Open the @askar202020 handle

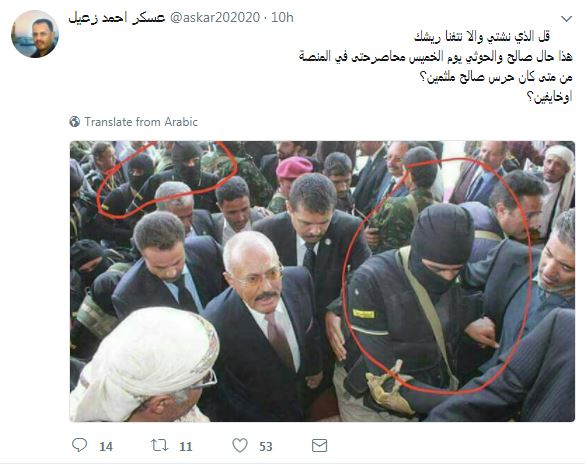coord(215,18)
